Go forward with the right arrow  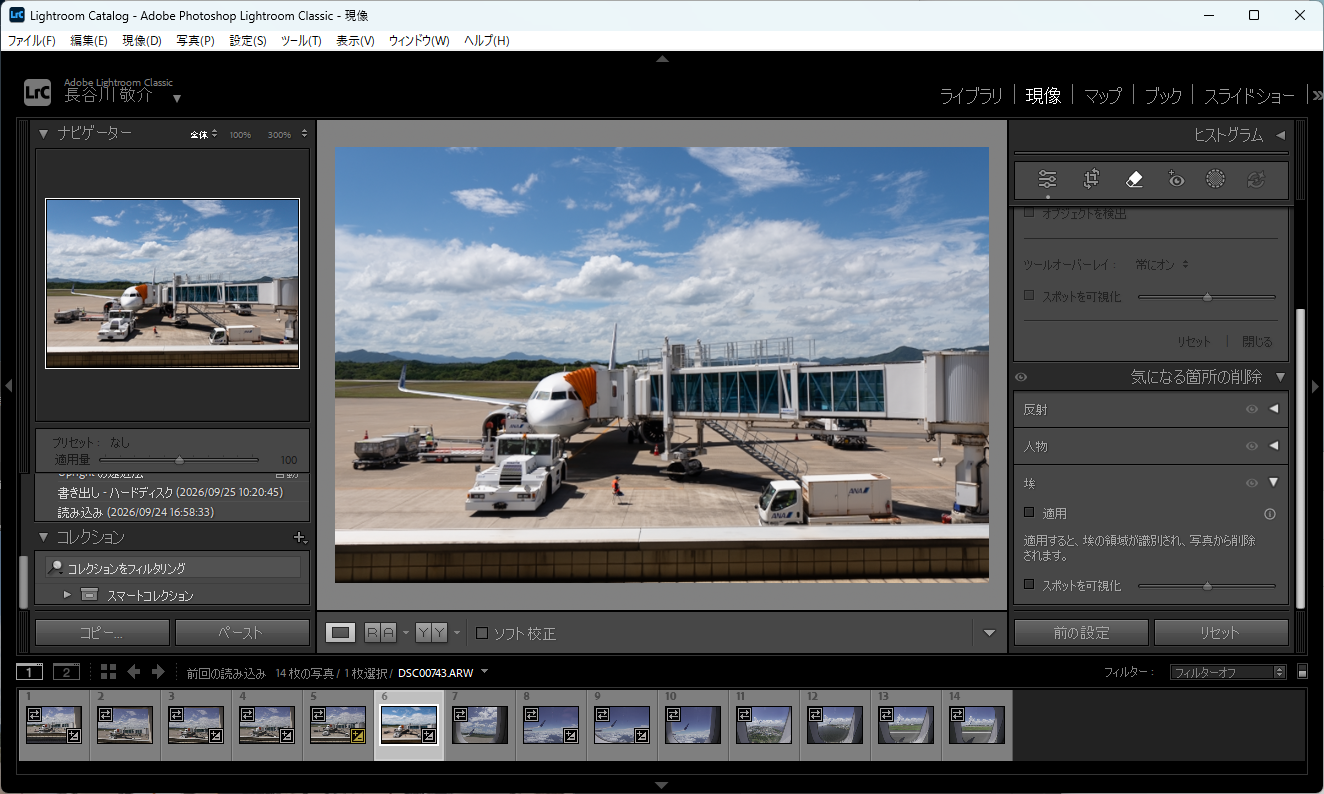pos(158,672)
